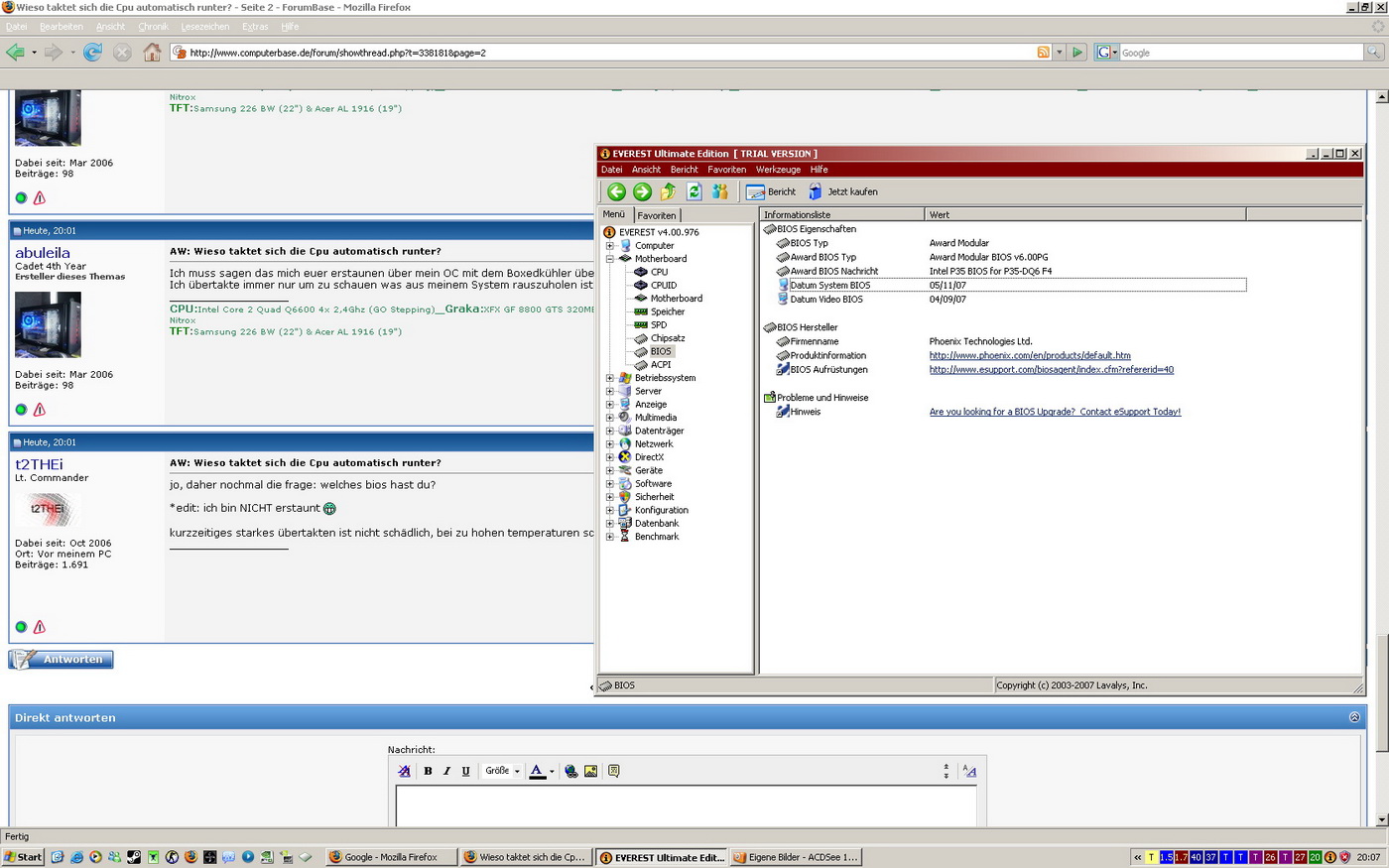This screenshot has height=868, width=1389.
Task: Toggle bold formatting in reply editor
Action: tap(428, 771)
